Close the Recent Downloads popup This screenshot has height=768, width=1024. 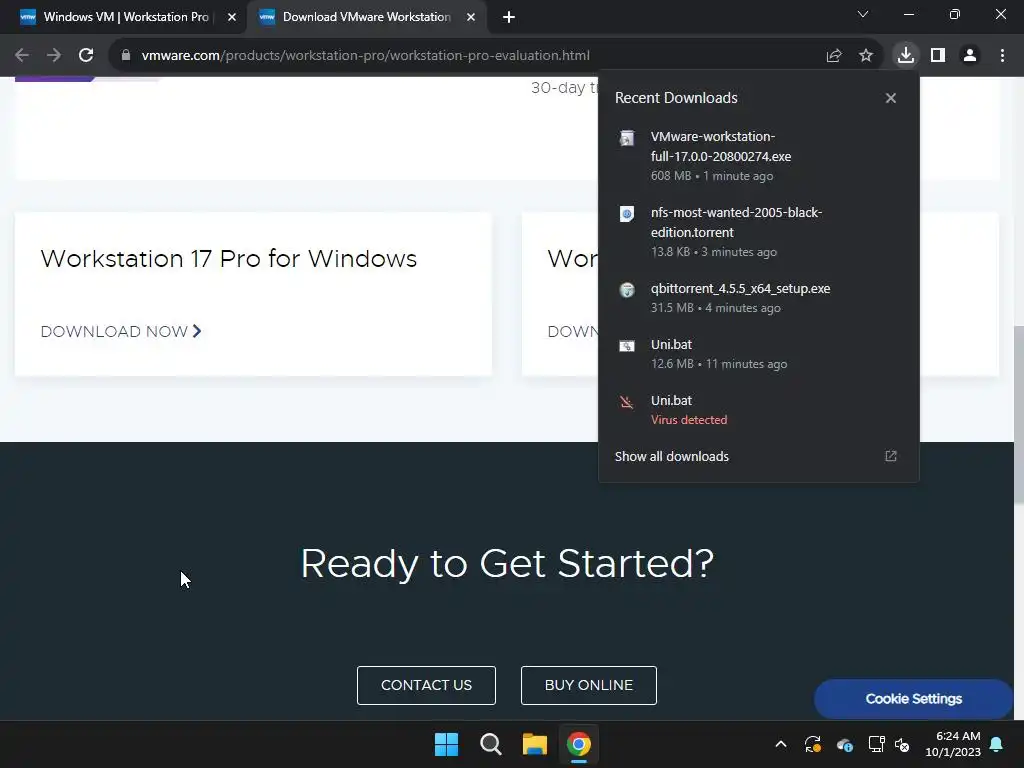coord(891,98)
